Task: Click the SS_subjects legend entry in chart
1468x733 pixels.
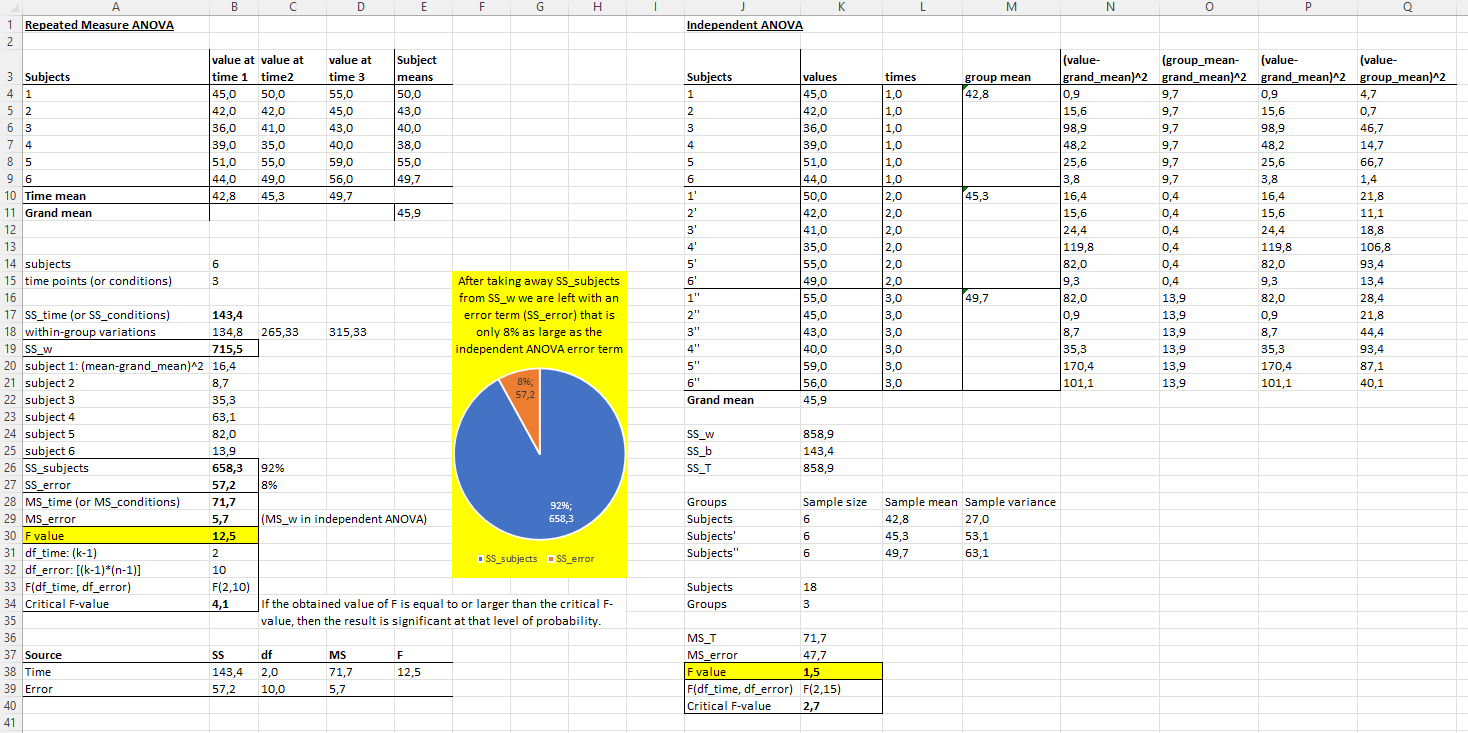Action: (x=506, y=559)
